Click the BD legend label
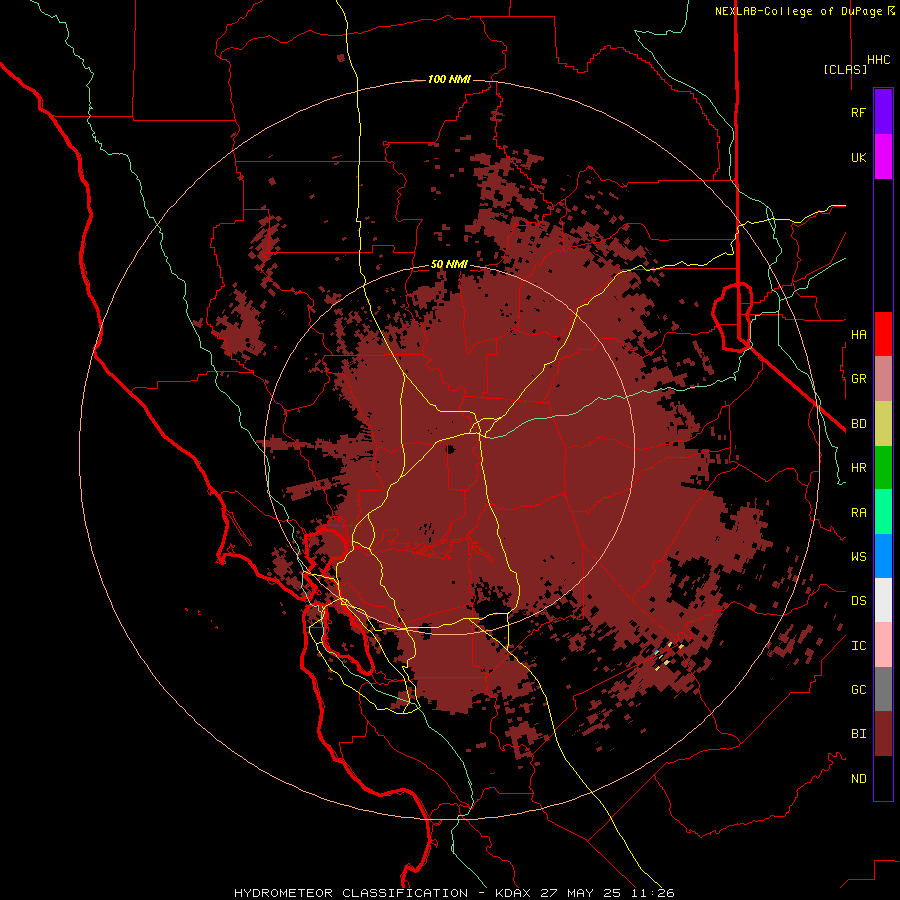The height and width of the screenshot is (900, 900). 858,424
